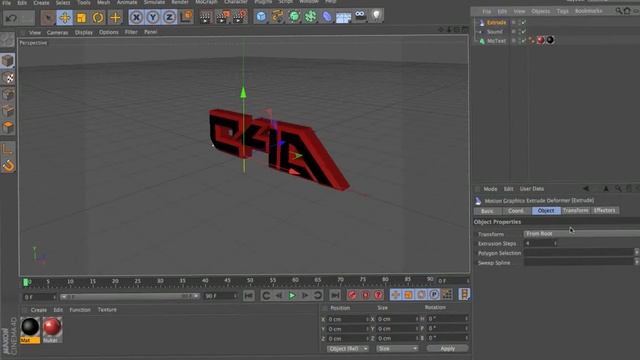This screenshot has height=360, width=640.
Task: Switch to Model mode cube icon
Action: point(7,60)
